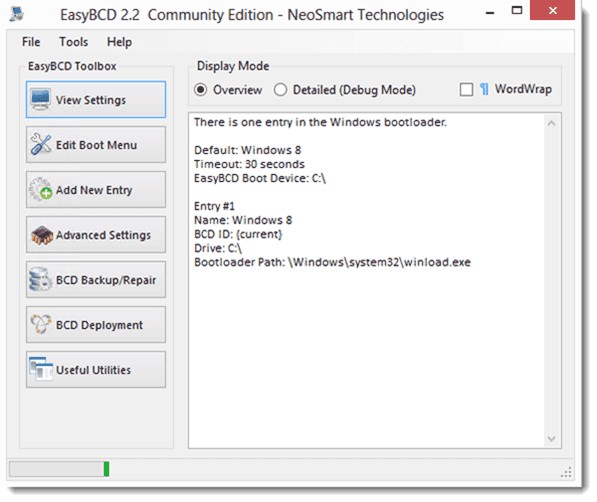Click the View Settings monitor icon
The width and height of the screenshot is (597, 502).
tap(40, 100)
